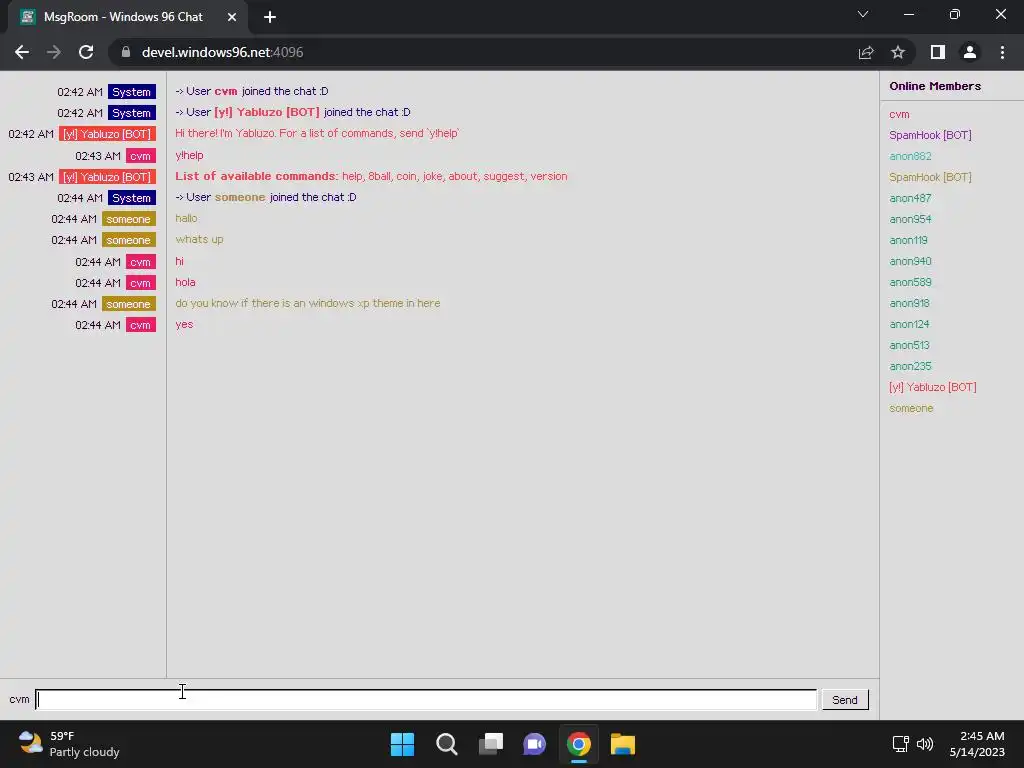
Task: Click the Online Members heading
Action: point(935,86)
